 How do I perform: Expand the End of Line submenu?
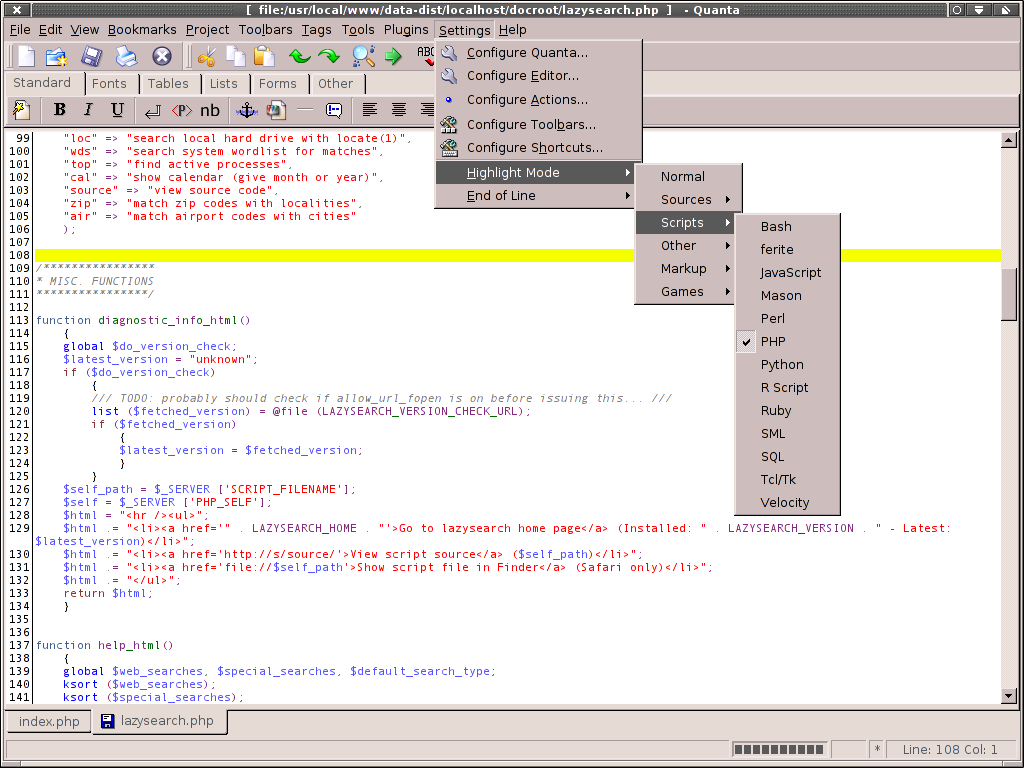pyautogui.click(x=501, y=196)
